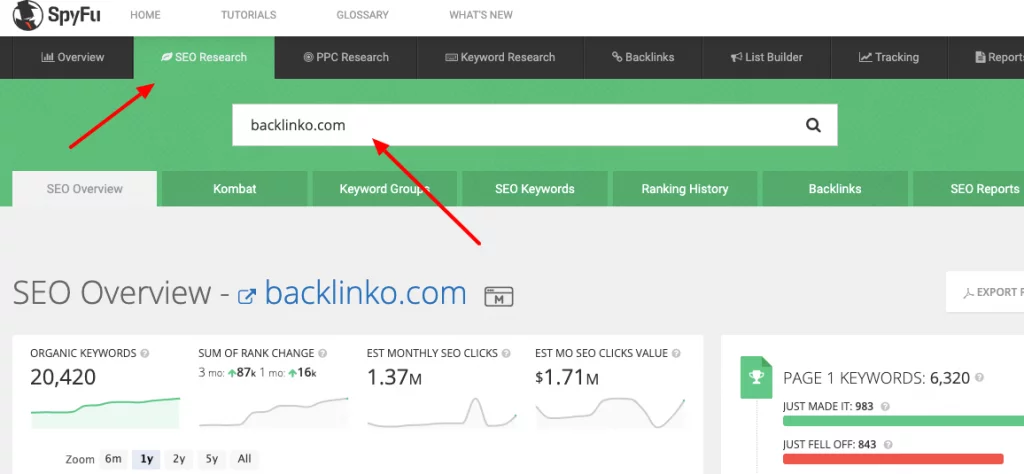Click the help icon next to JUST MADE IT
This screenshot has height=474, width=1024.
tap(885, 406)
